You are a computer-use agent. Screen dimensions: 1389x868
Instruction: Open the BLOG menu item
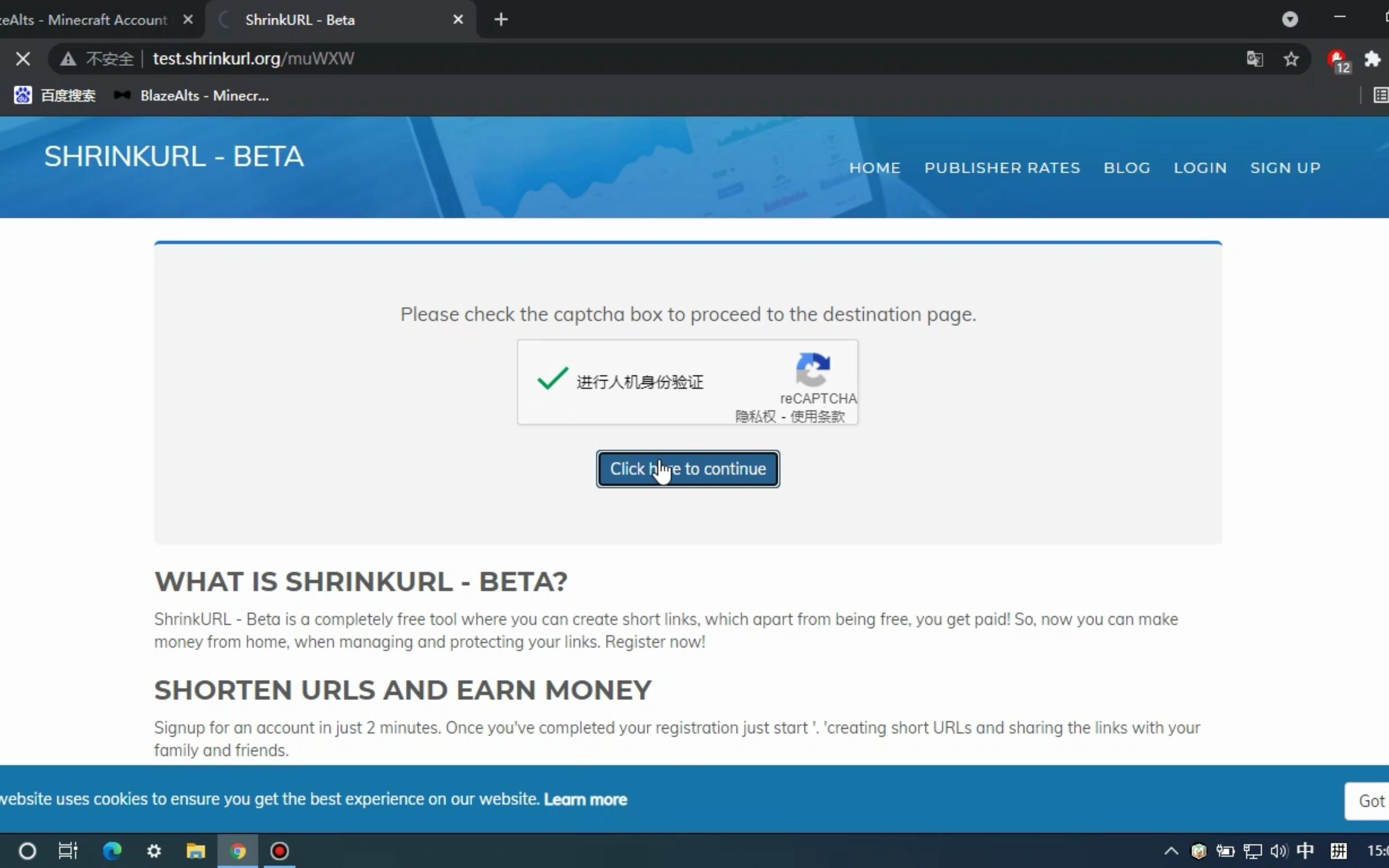1127,168
